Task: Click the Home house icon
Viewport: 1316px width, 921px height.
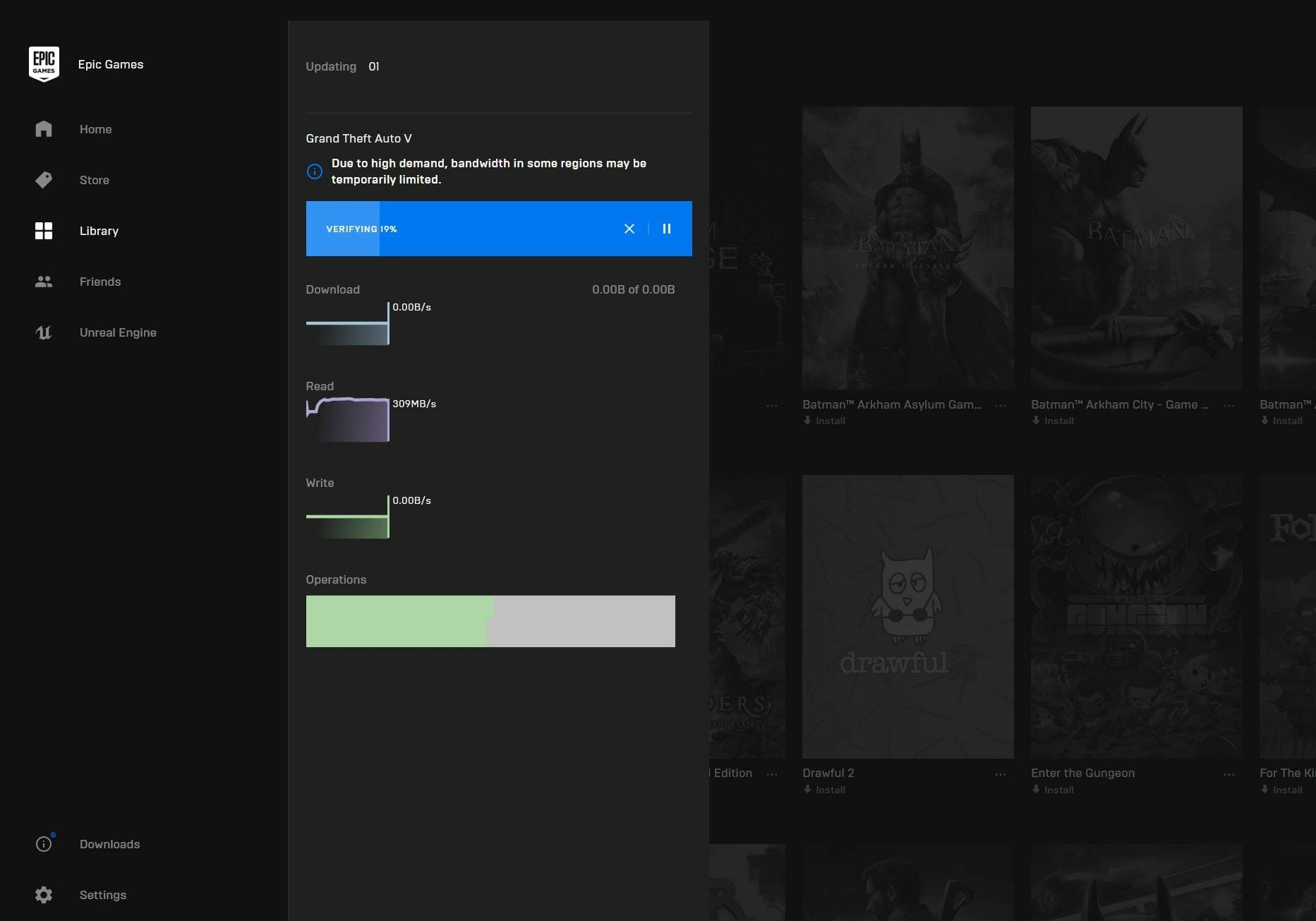Action: [44, 129]
